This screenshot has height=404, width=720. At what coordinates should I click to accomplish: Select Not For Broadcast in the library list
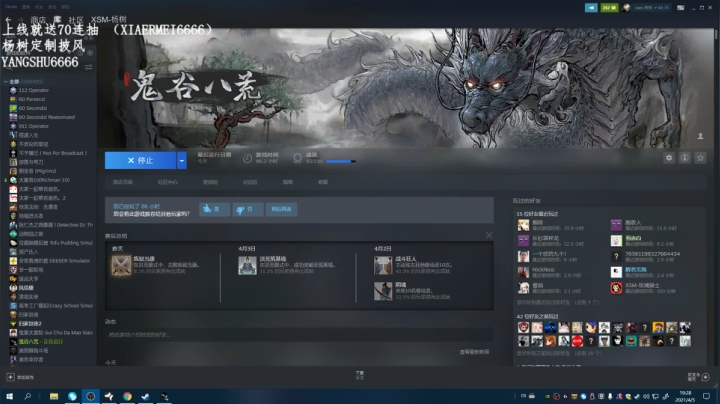52,153
